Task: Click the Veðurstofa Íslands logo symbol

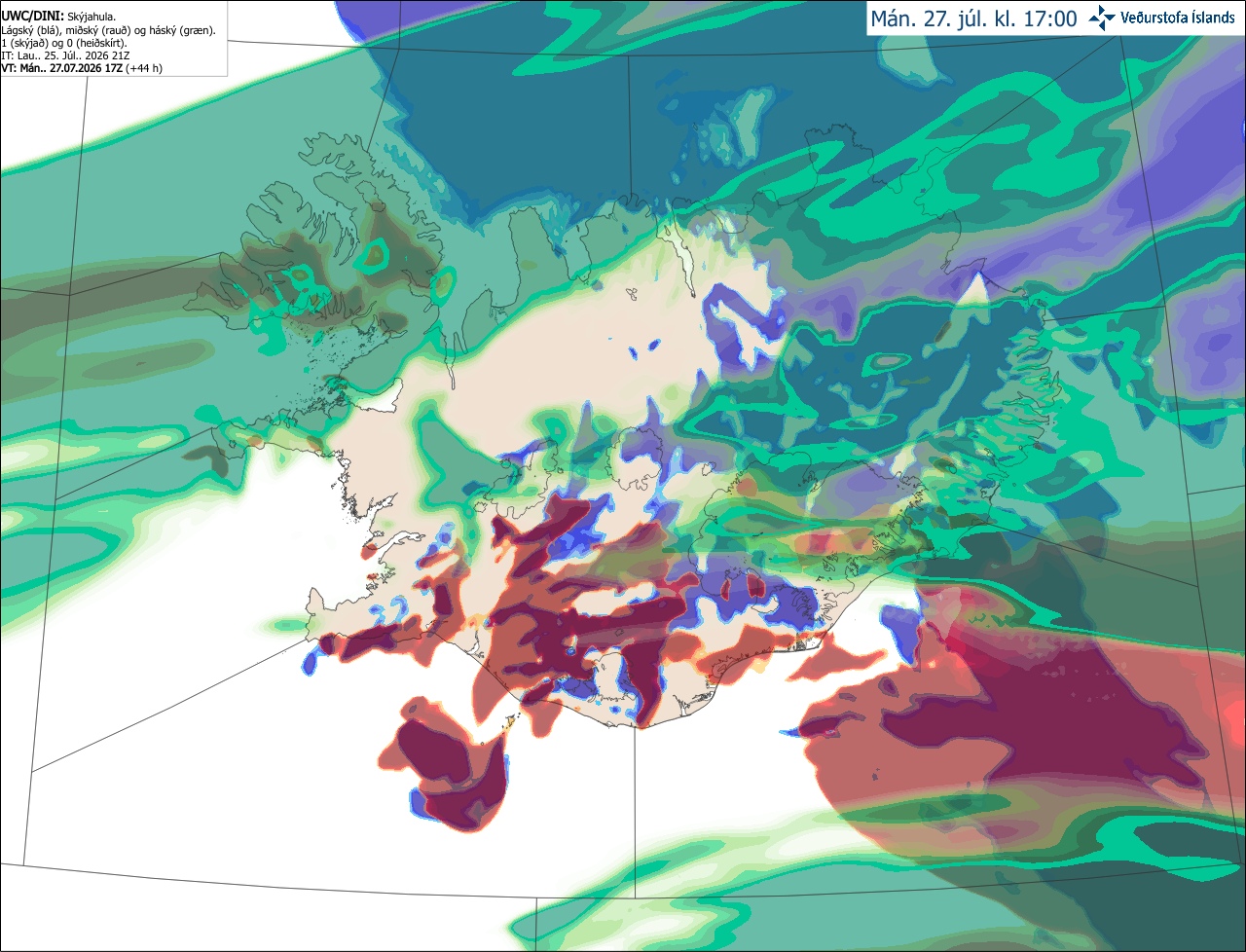Action: point(1102,18)
